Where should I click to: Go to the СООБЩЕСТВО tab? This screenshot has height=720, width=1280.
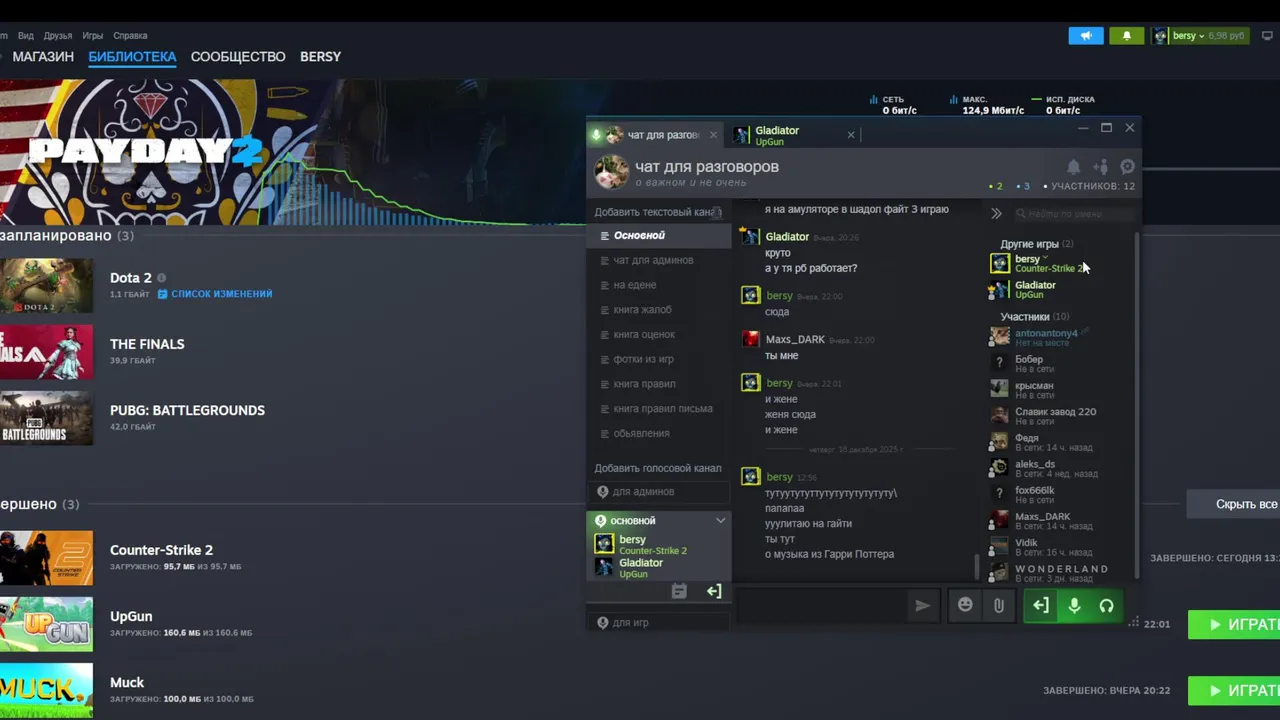pyautogui.click(x=238, y=57)
